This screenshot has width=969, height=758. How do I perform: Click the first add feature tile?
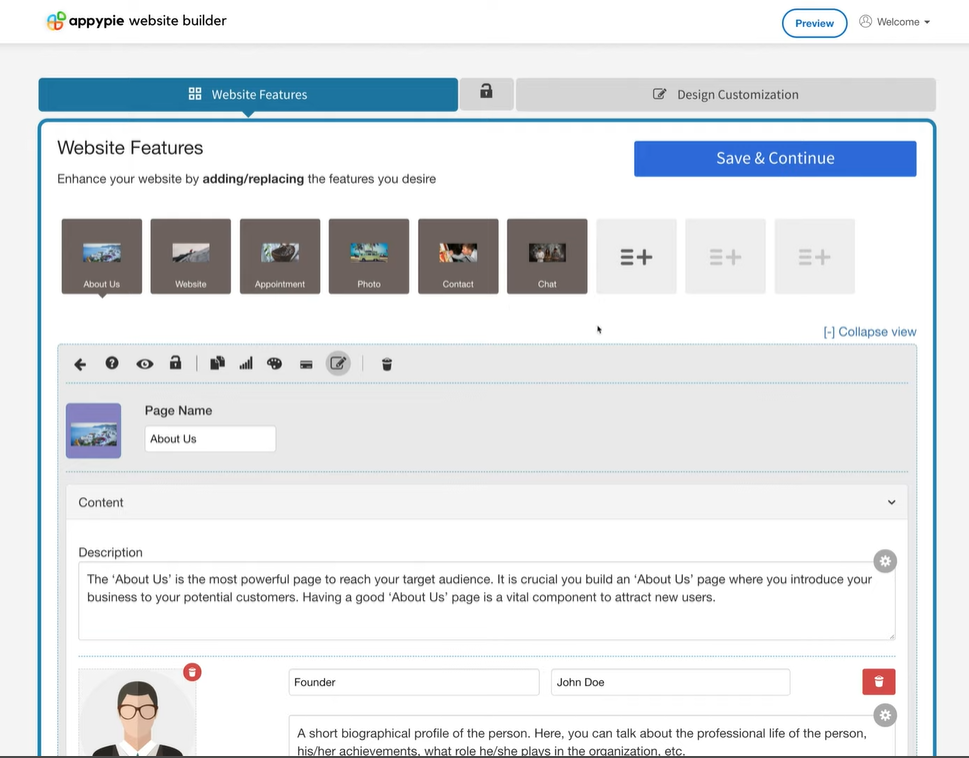point(636,256)
